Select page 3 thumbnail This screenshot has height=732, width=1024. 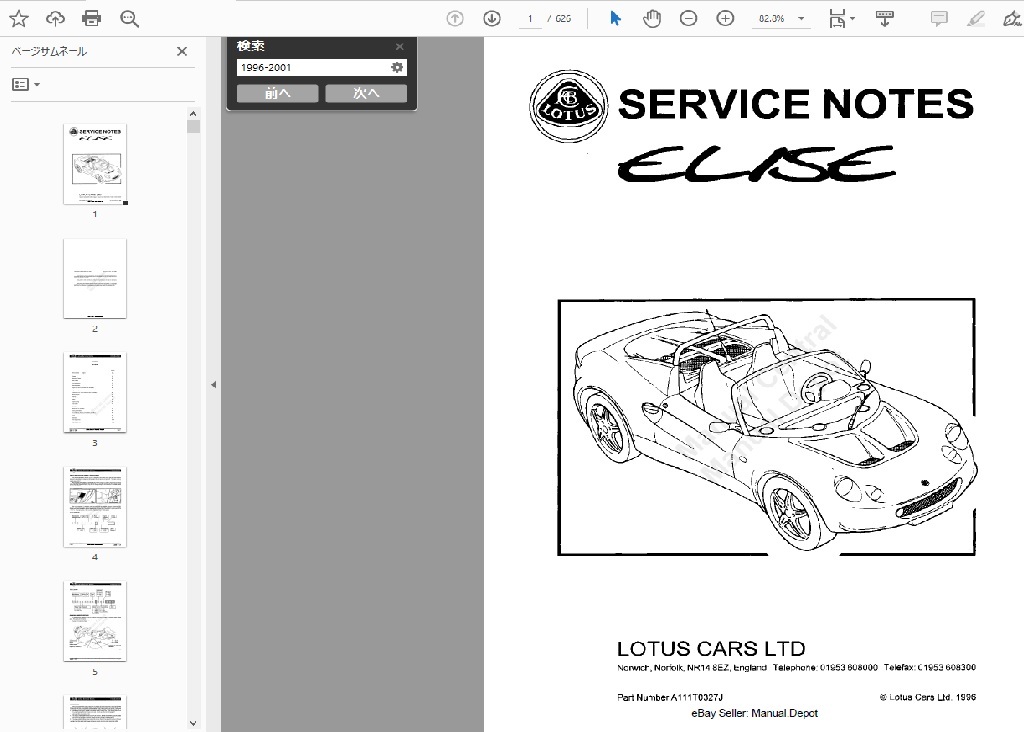pyautogui.click(x=95, y=392)
